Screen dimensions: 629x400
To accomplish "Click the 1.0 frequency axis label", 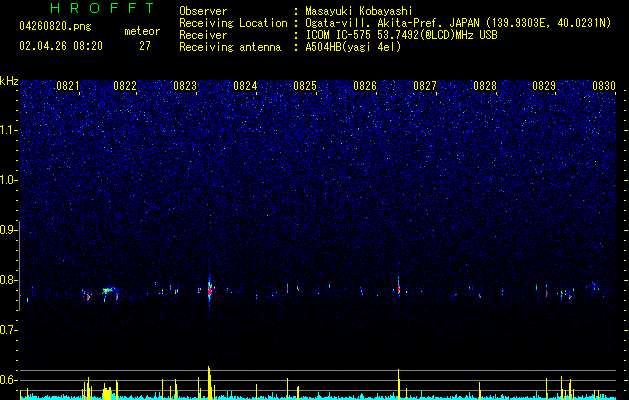I will [8, 180].
